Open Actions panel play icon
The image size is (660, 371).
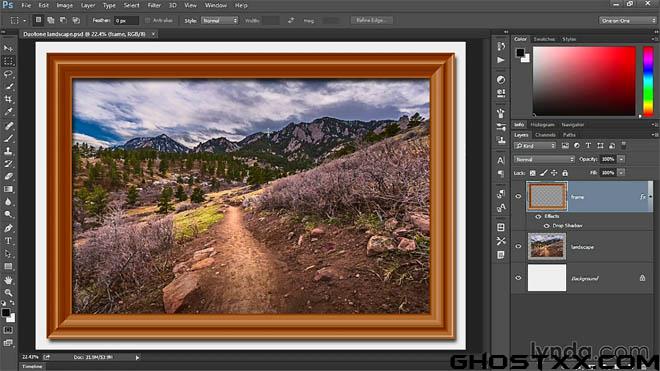pyautogui.click(x=500, y=60)
